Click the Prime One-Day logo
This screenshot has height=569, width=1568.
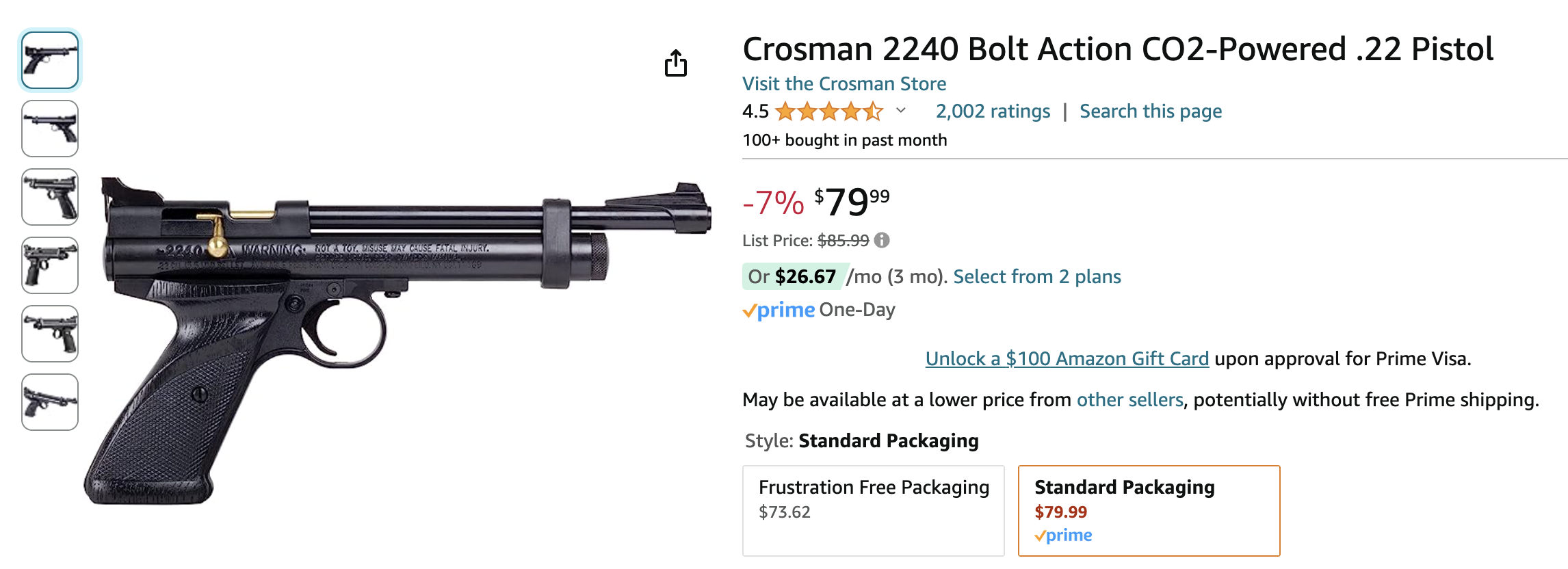point(779,310)
